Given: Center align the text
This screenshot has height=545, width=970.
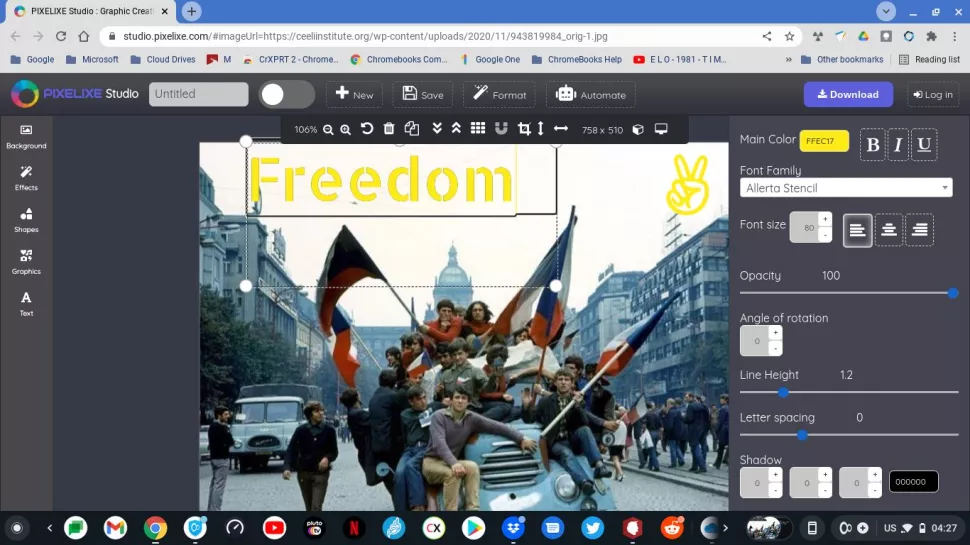Looking at the screenshot, I should 889,230.
